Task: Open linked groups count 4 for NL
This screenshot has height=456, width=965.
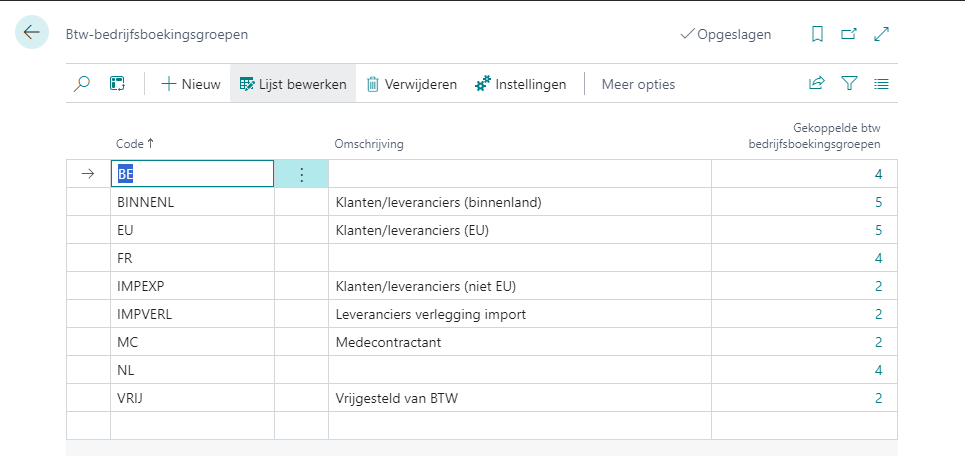Action: pos(878,370)
